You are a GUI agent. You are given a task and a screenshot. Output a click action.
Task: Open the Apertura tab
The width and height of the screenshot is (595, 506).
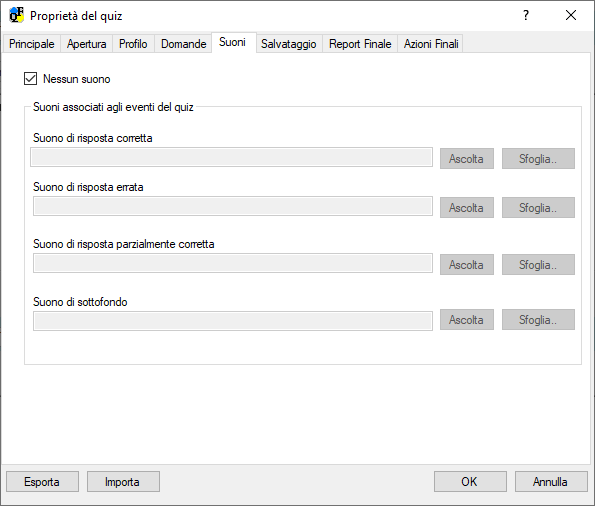pyautogui.click(x=87, y=44)
